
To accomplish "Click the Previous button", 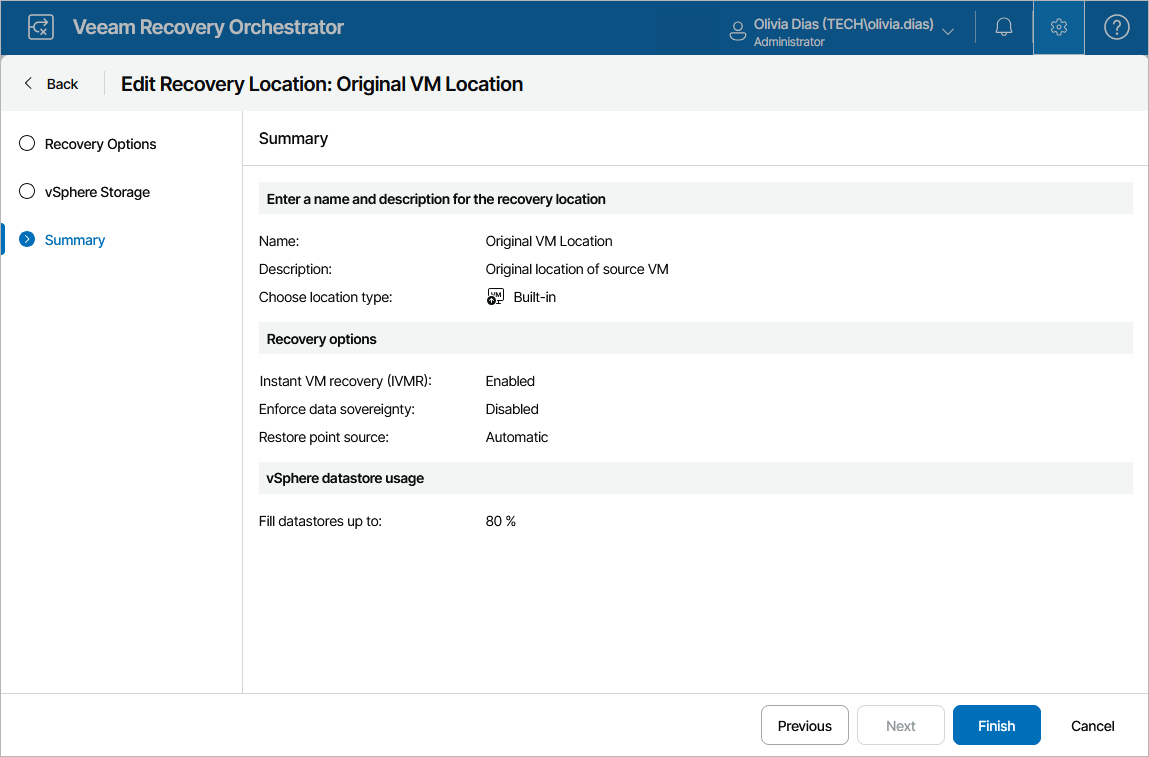I will 804,726.
